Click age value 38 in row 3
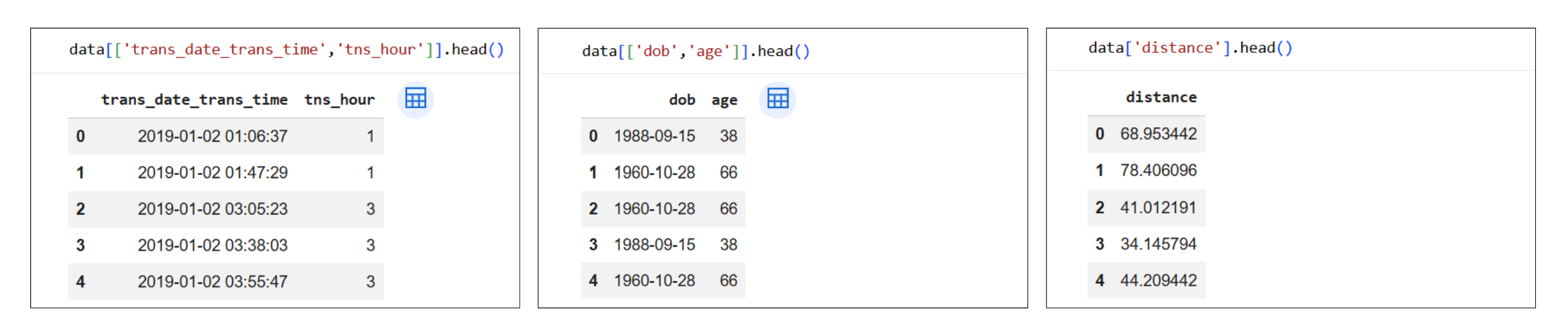This screenshot has height=331, width=1568. 729,245
